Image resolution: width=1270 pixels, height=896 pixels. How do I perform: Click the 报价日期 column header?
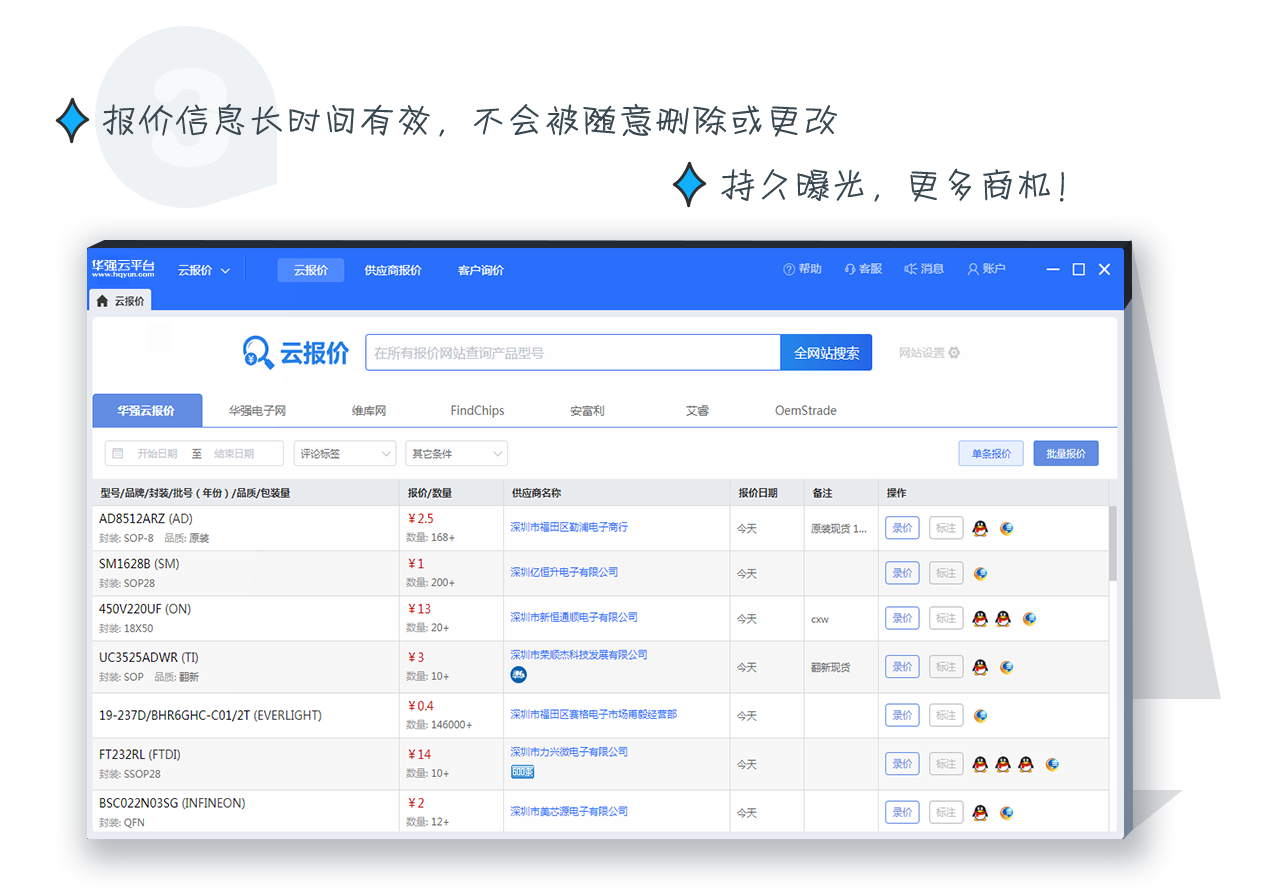click(x=757, y=493)
